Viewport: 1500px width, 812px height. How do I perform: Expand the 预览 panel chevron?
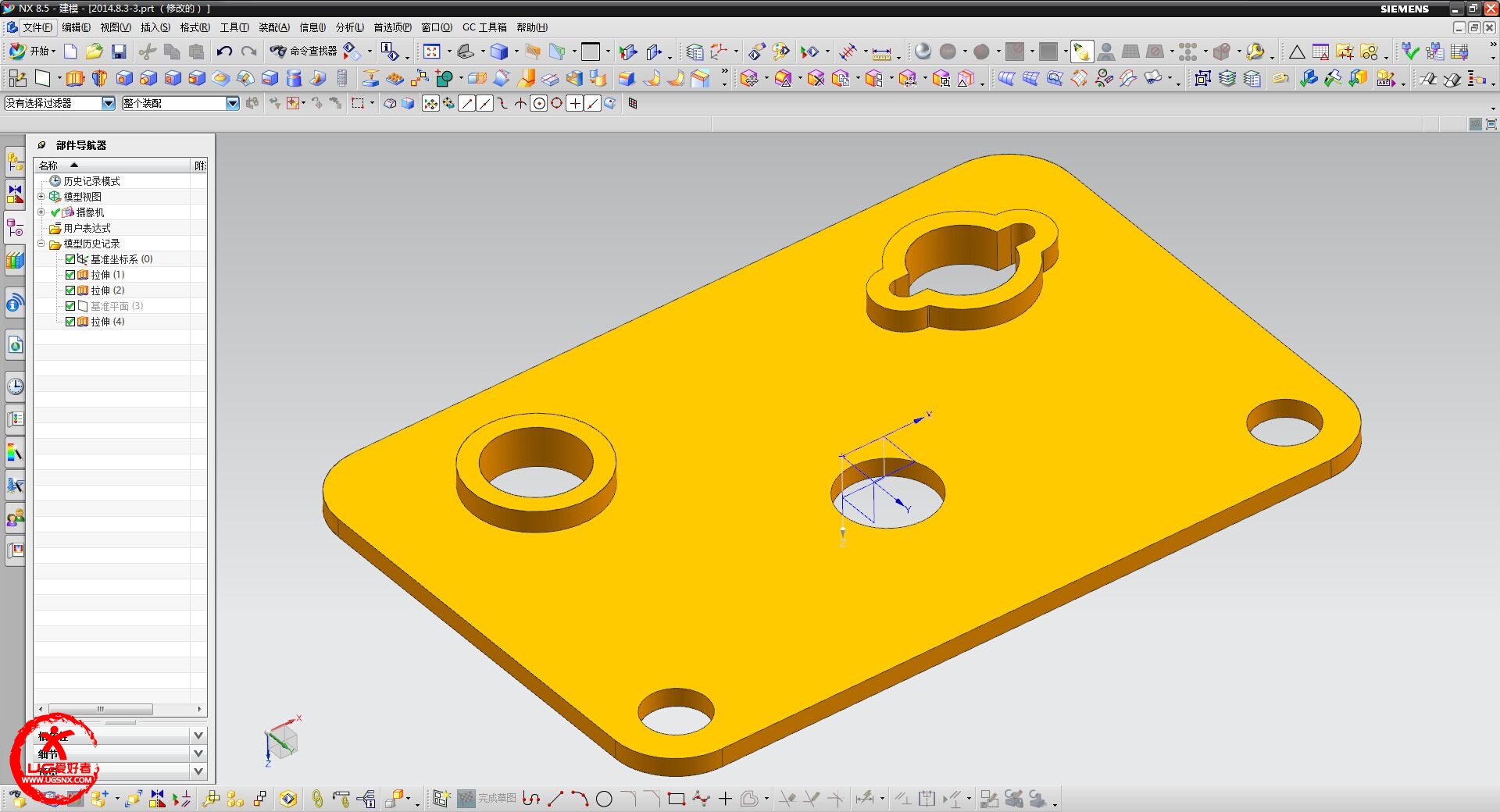(x=198, y=771)
